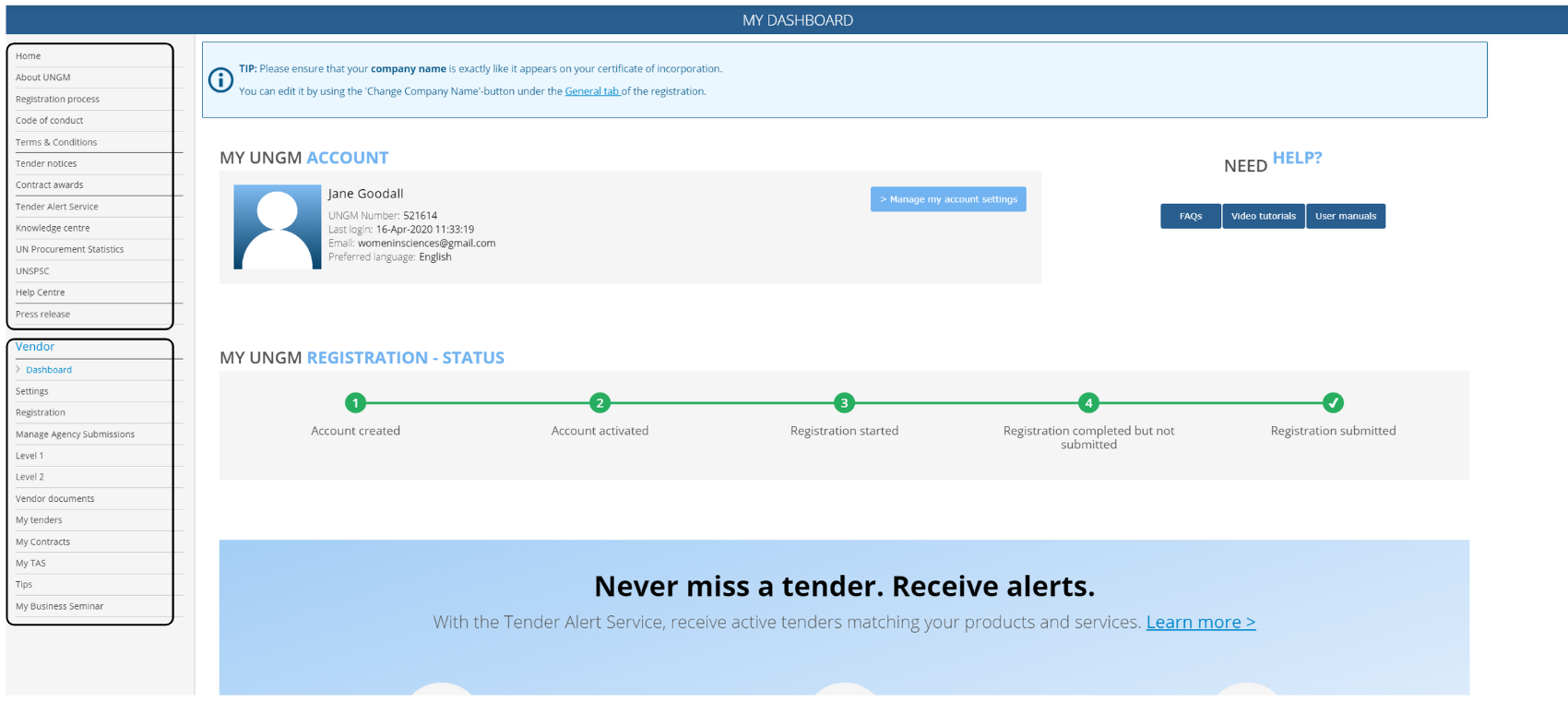Click Jane Goodall's profile avatar

278,227
